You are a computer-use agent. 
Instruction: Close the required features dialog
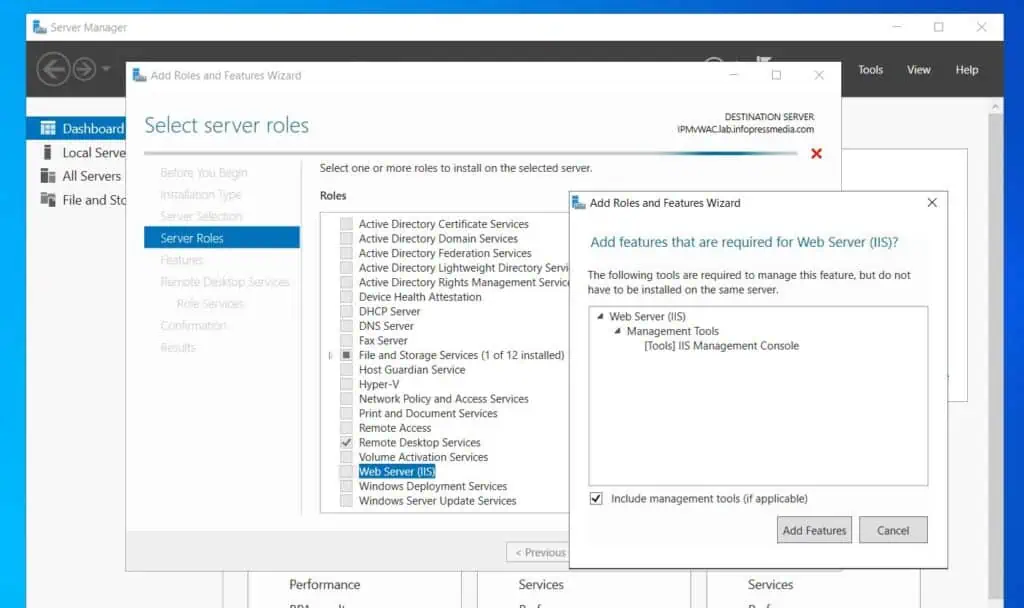932,202
